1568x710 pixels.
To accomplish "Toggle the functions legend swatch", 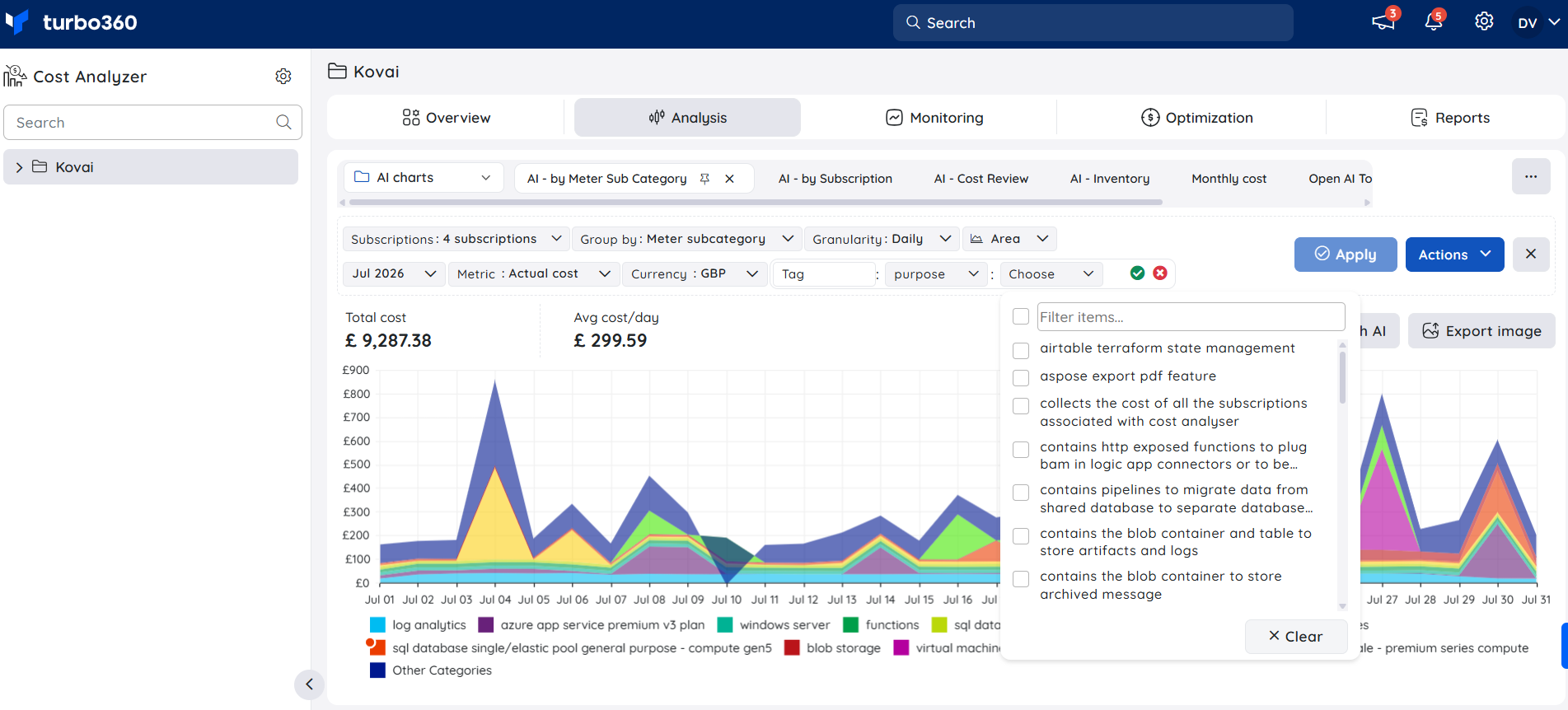I will pyautogui.click(x=851, y=625).
